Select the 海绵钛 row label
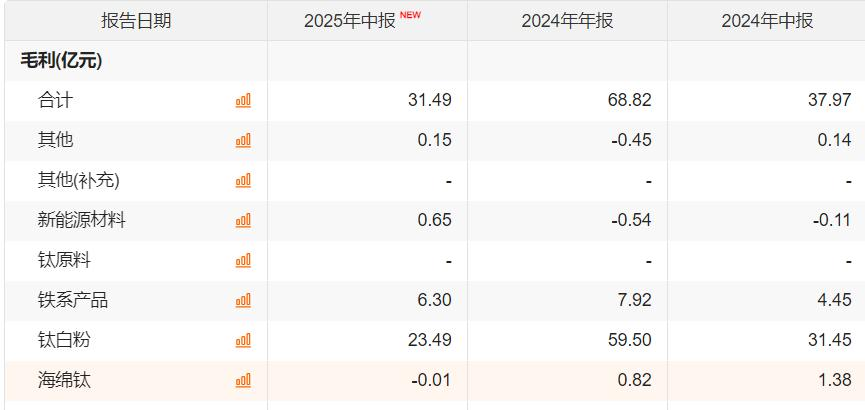 [64, 380]
